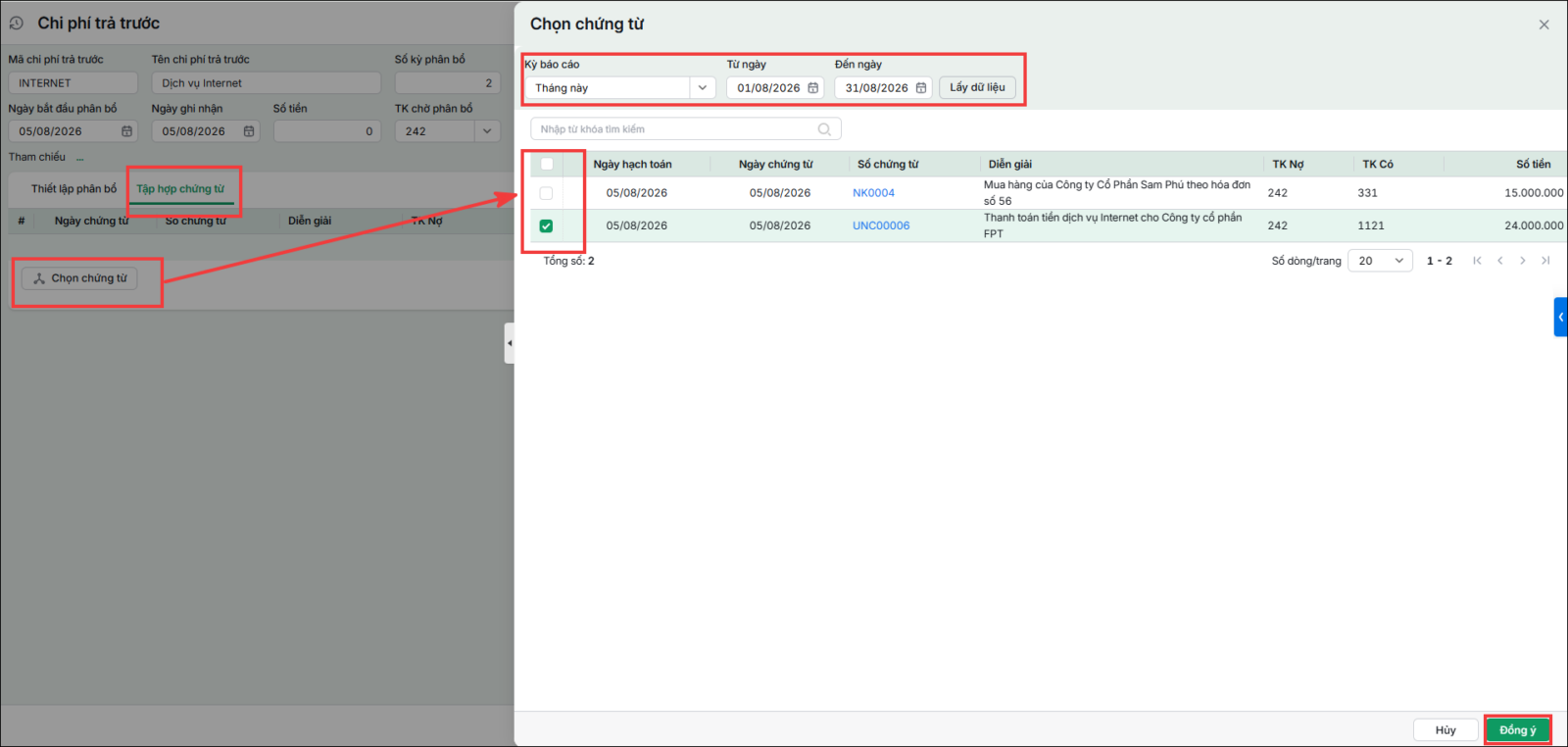The width and height of the screenshot is (1568, 747).
Task: Switch to the Tập hợp chứng từ tab
Action: pyautogui.click(x=180, y=189)
